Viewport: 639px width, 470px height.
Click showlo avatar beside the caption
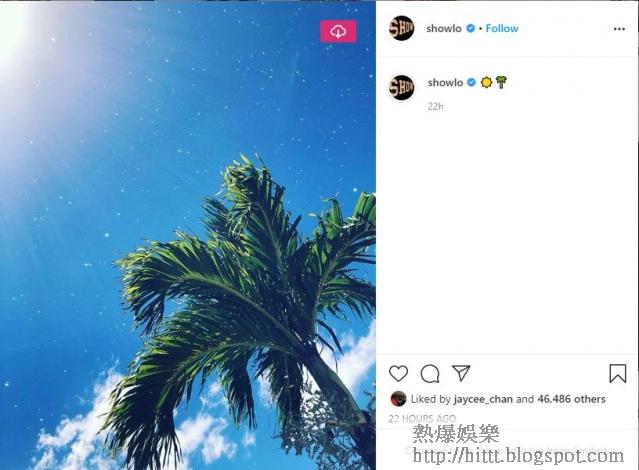(401, 87)
